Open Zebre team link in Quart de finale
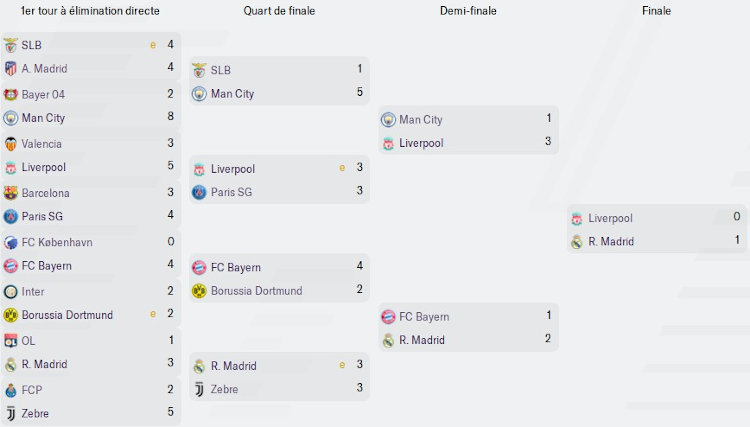750x427 pixels. coord(224,390)
